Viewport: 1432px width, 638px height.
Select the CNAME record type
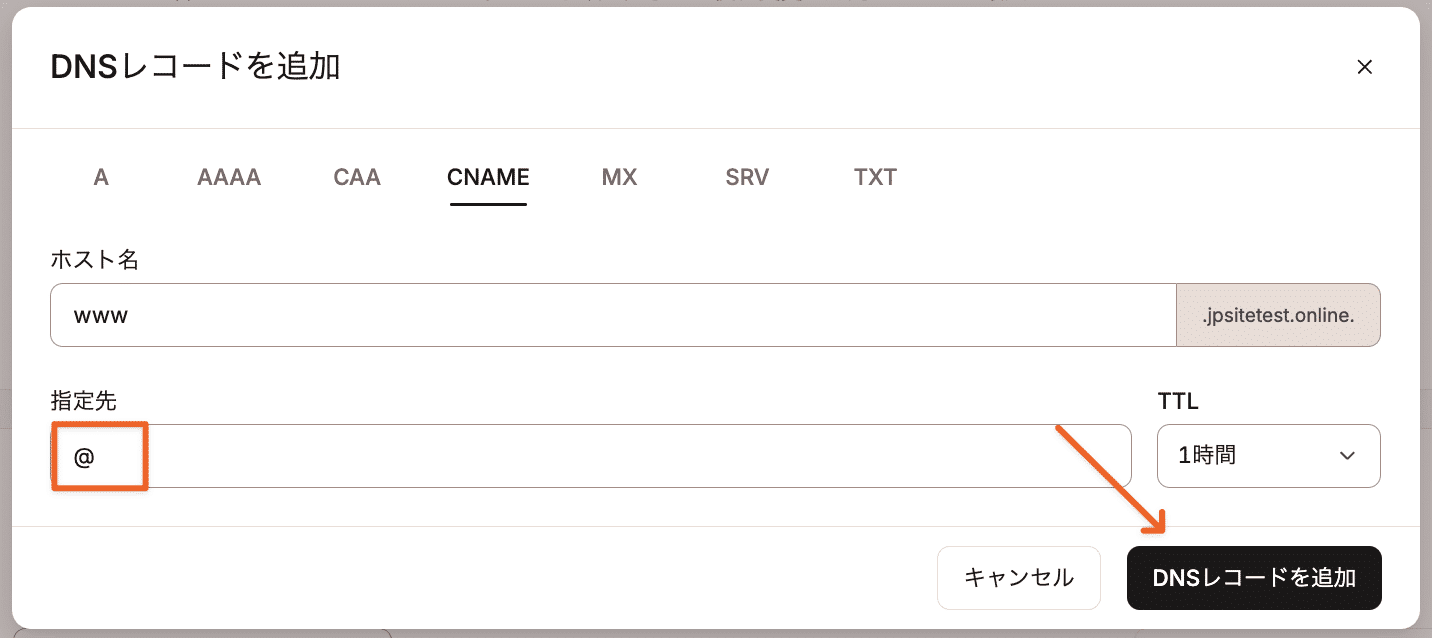coord(487,177)
